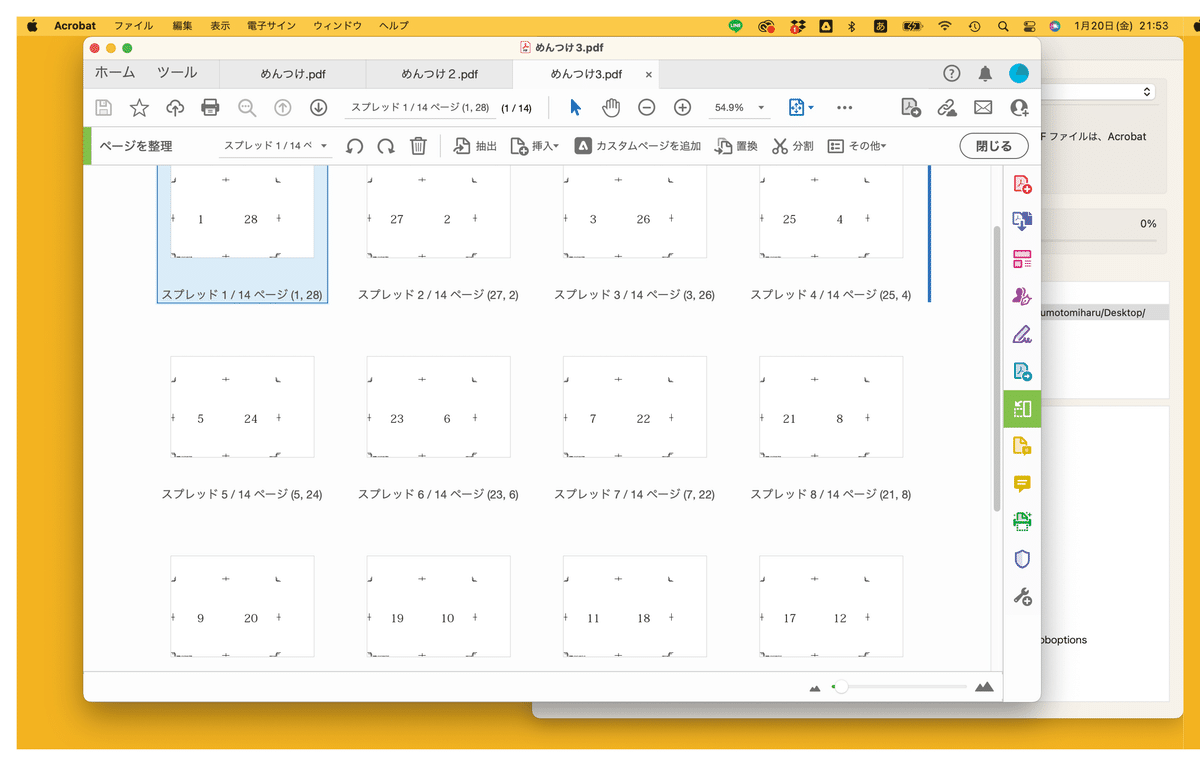Open the ファイル menu in menu bar

coord(133,25)
